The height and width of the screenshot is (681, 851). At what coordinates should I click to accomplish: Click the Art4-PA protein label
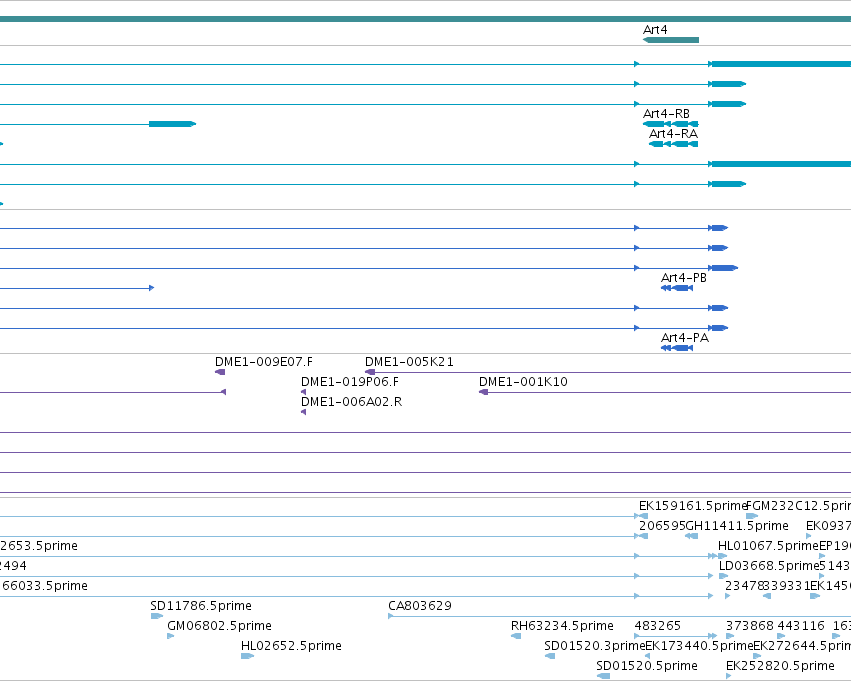tap(685, 338)
